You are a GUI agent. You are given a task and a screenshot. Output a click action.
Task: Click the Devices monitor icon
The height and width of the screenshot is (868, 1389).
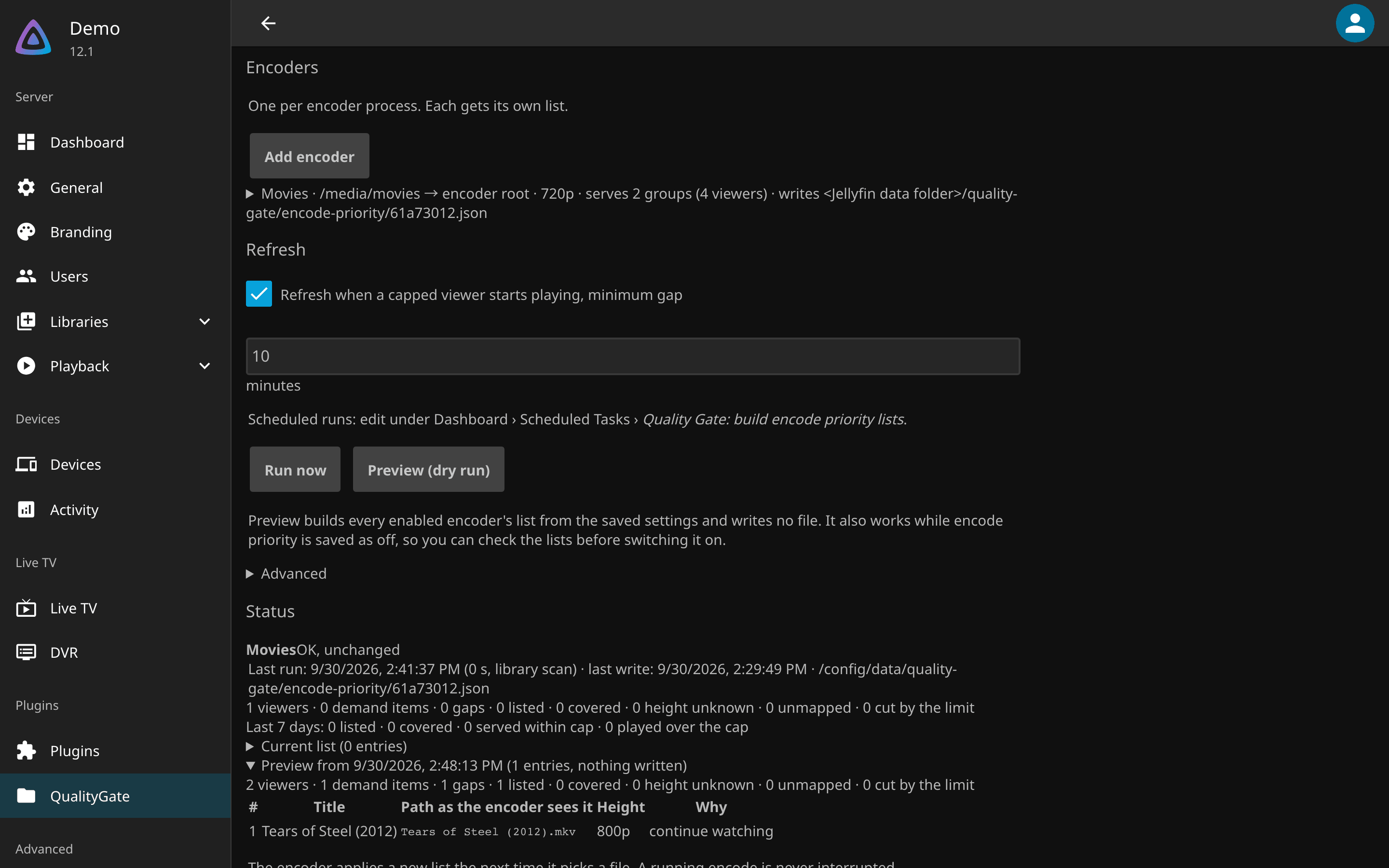coord(26,464)
